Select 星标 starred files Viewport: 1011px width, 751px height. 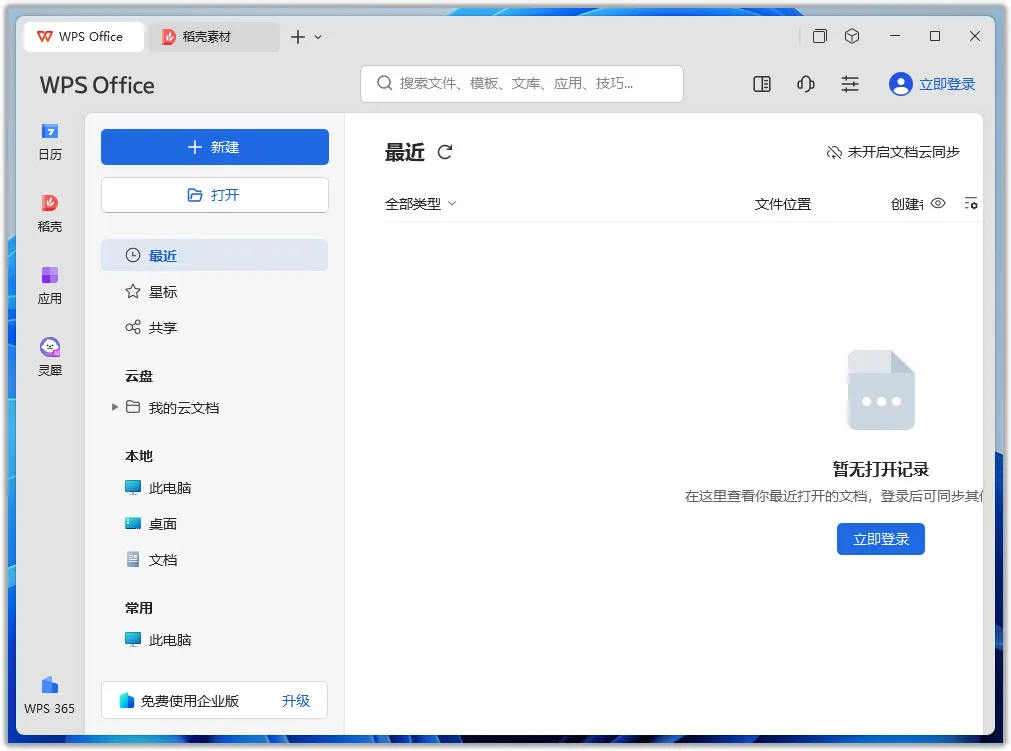pos(215,291)
